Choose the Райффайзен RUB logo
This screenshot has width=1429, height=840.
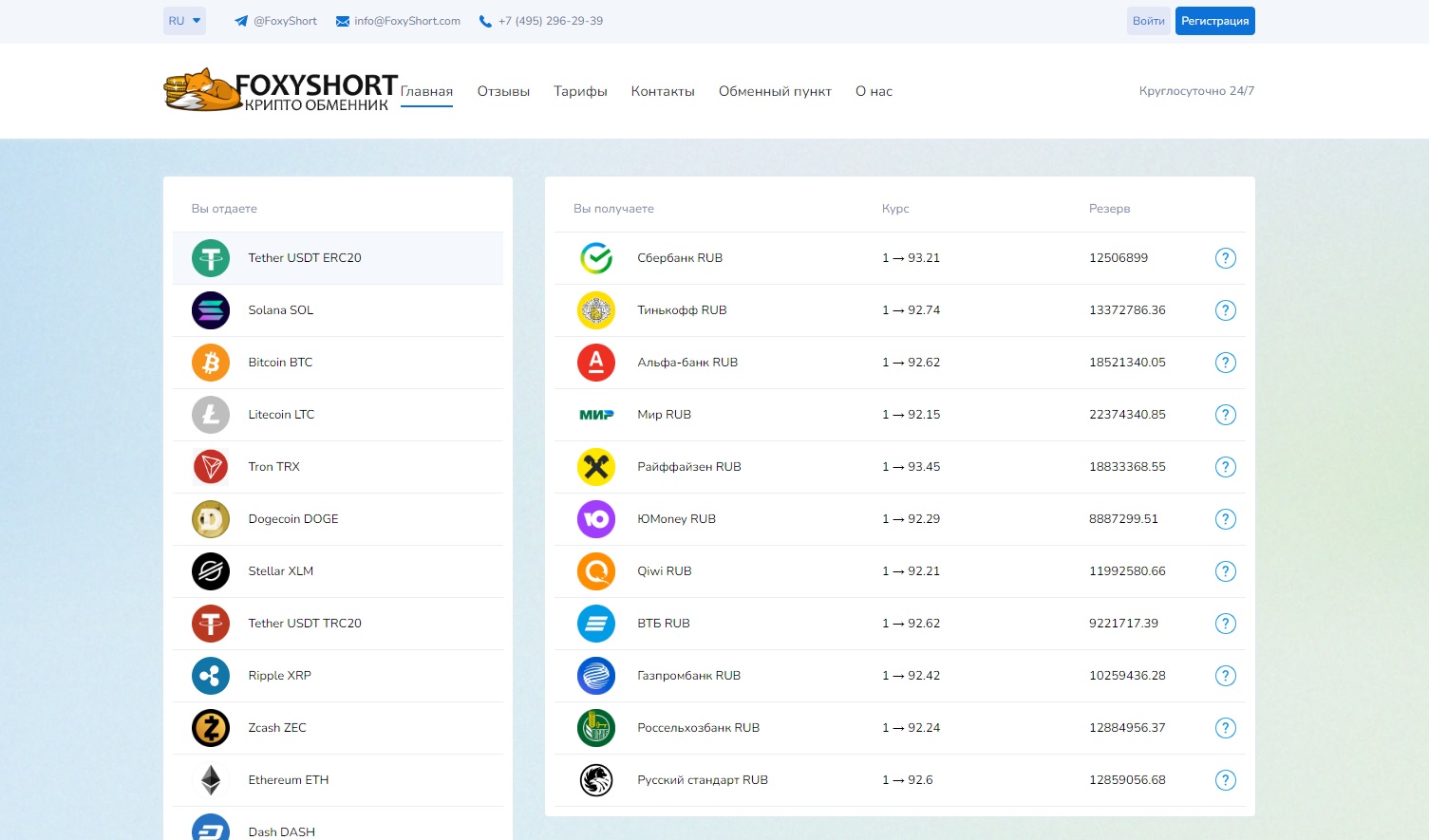[x=596, y=467]
